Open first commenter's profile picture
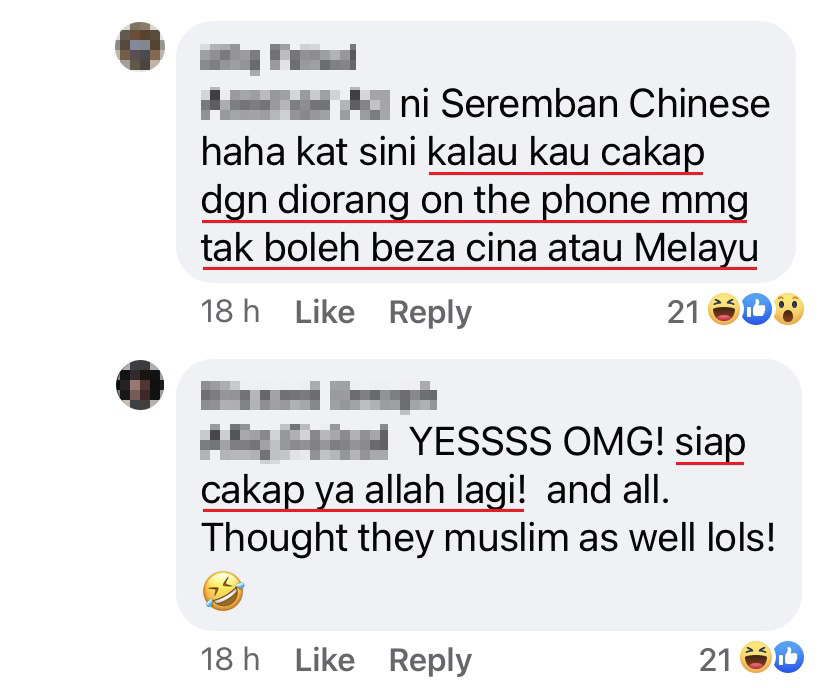Image resolution: width=828 pixels, height=688 pixels. coord(140,46)
